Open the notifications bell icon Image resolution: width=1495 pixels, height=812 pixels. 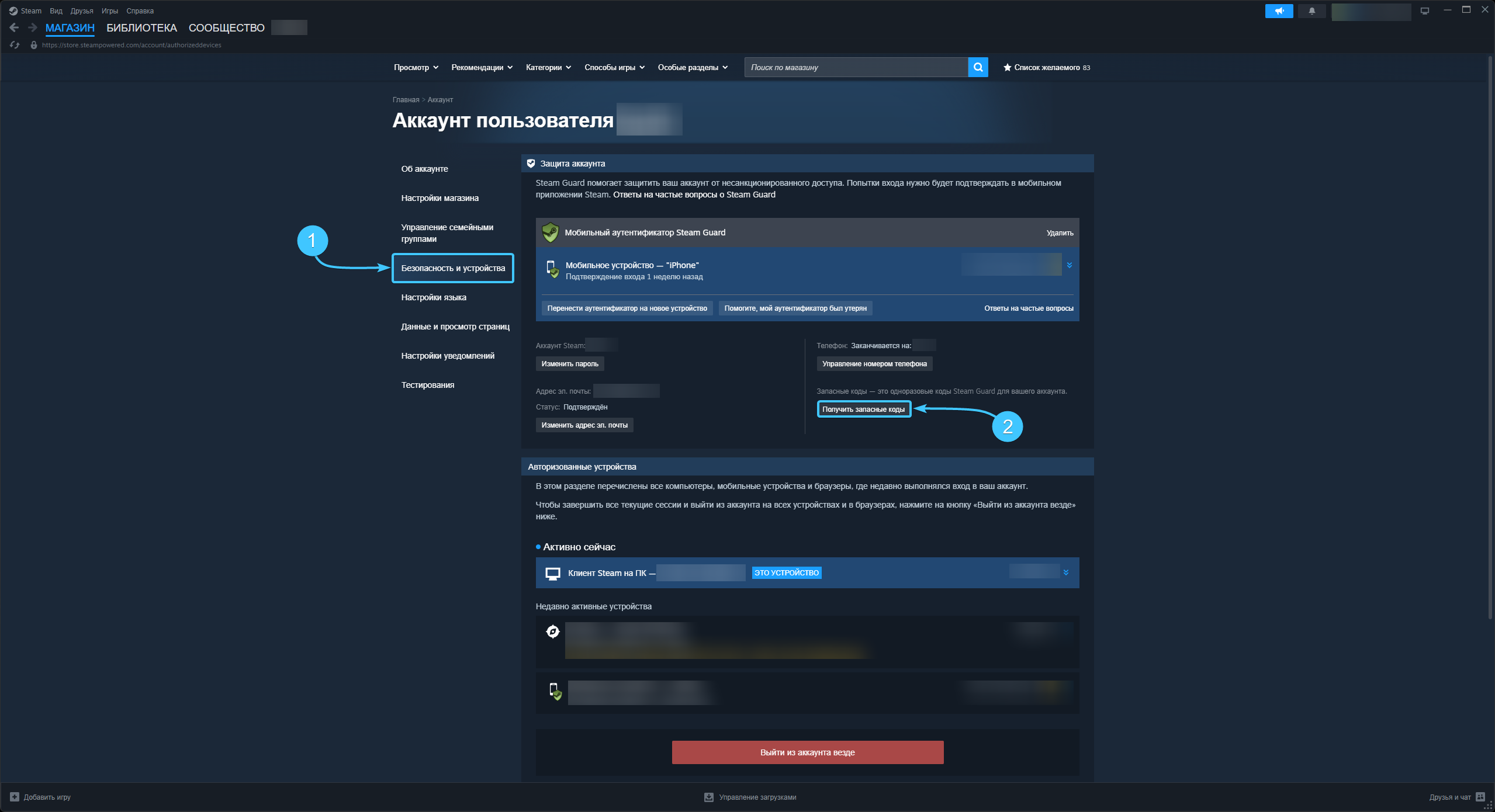[x=1311, y=11]
